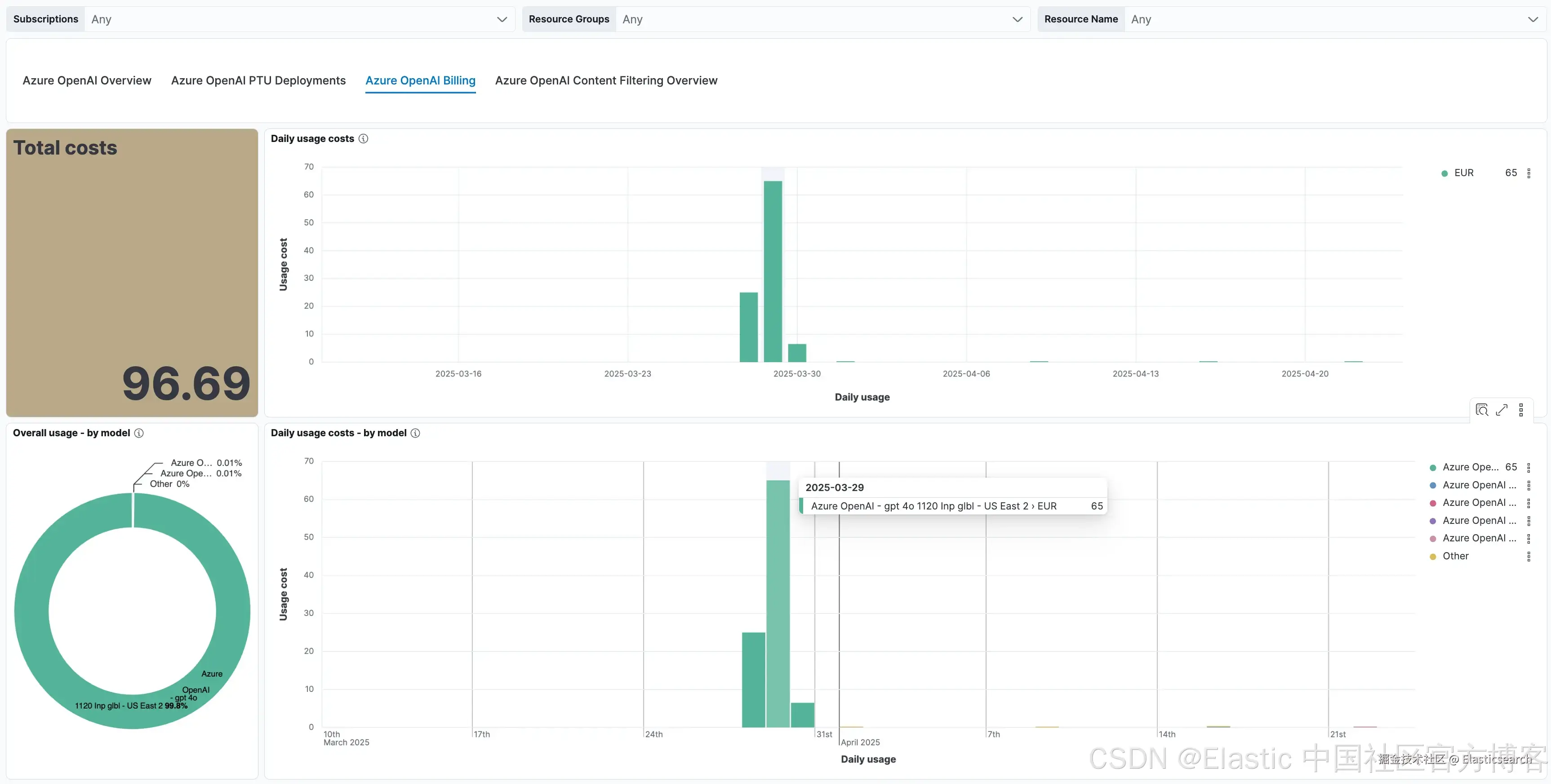Open options menu for EUR legend item
The width and height of the screenshot is (1551, 784).
1529,173
